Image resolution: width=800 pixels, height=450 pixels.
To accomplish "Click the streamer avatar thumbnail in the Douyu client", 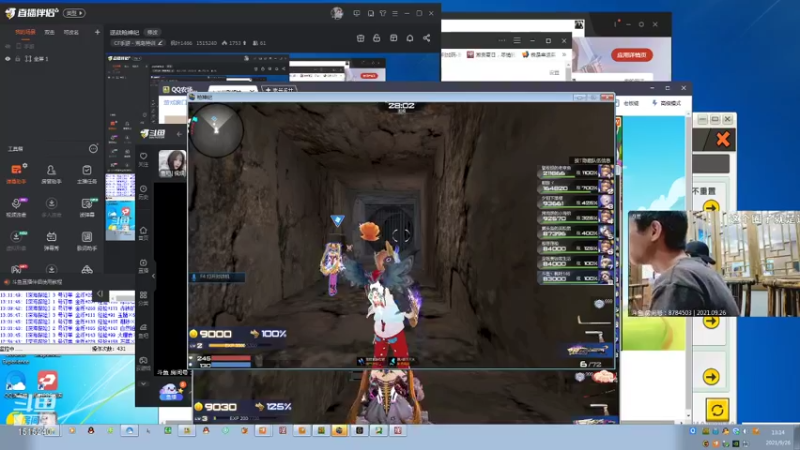I will (x=172, y=164).
